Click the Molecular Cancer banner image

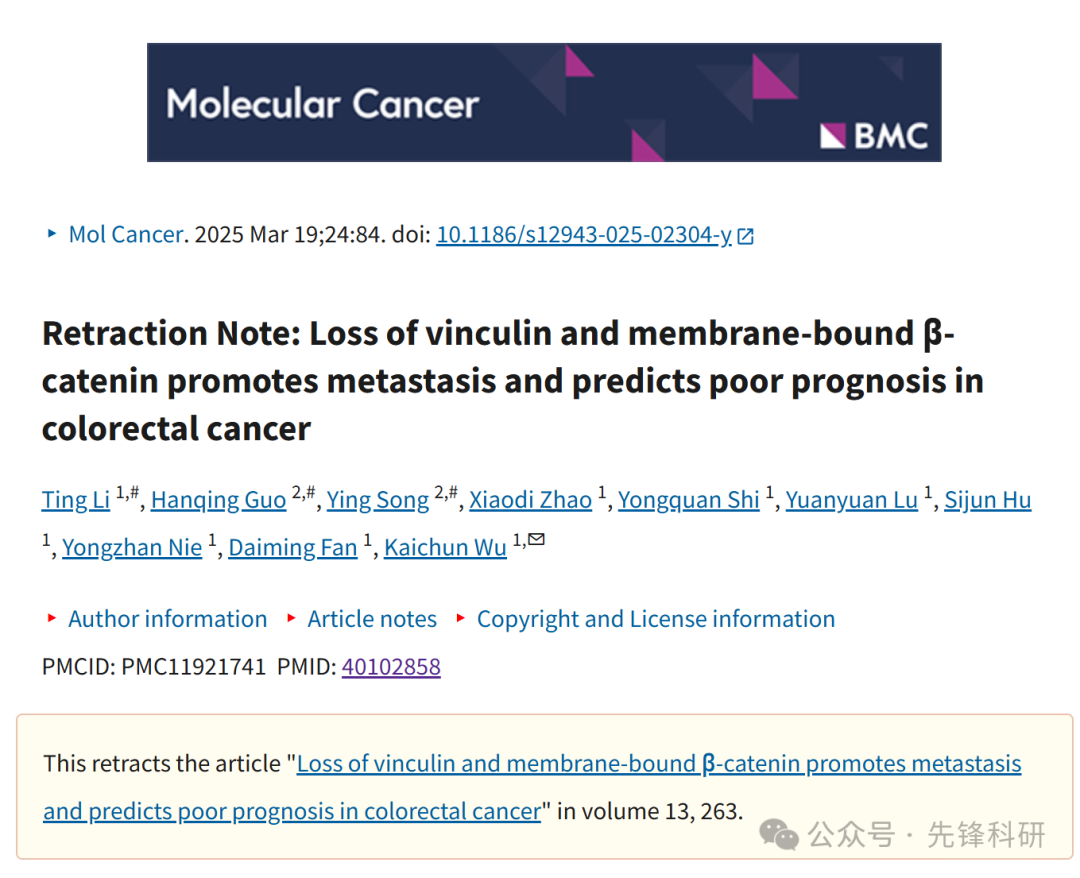544,103
